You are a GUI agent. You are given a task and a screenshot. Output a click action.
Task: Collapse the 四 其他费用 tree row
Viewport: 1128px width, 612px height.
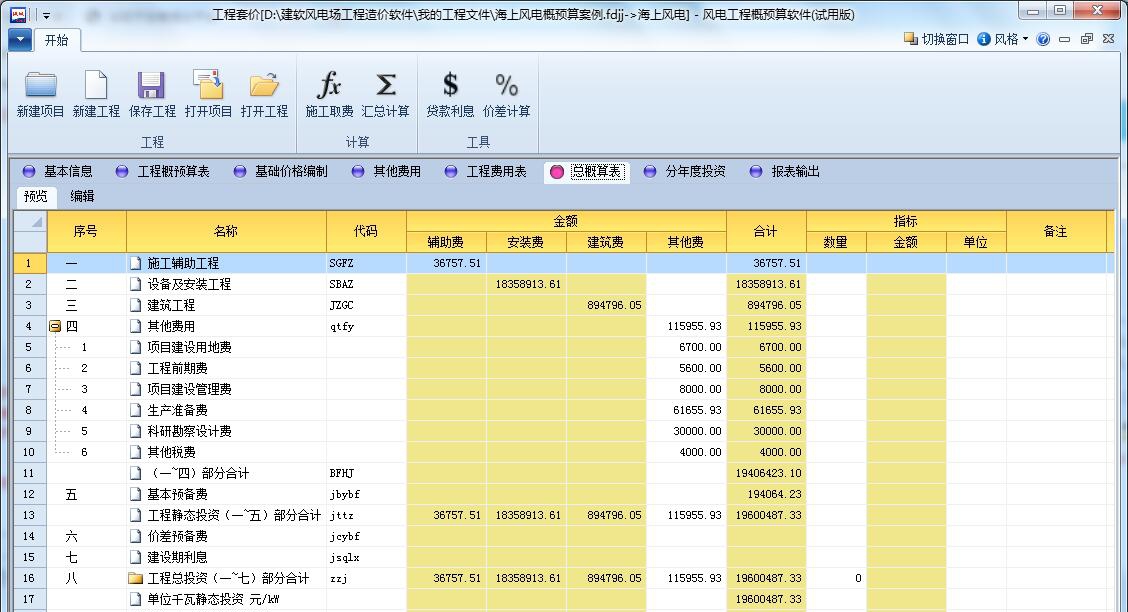55,327
